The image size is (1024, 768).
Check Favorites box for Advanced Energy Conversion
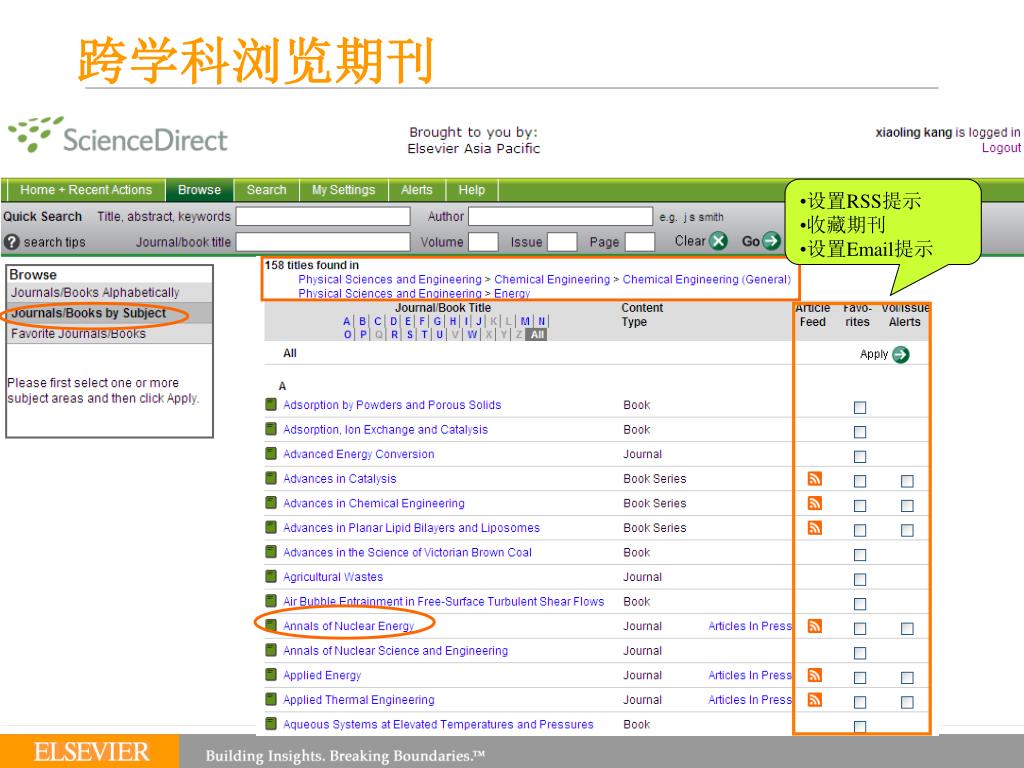(x=860, y=456)
